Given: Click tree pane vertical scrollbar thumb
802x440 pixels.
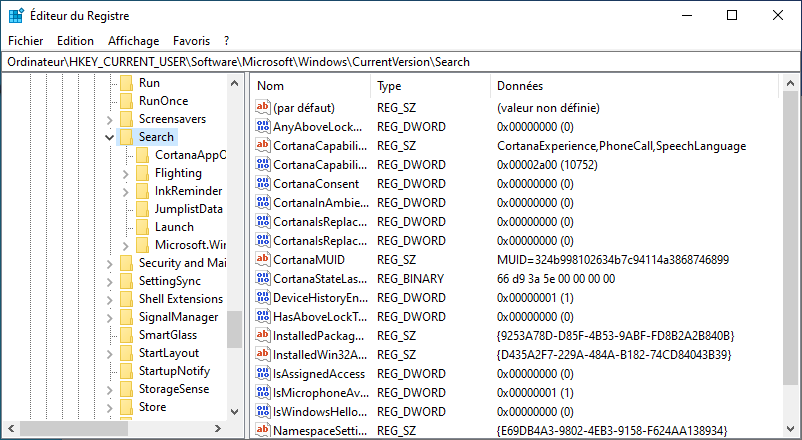Looking at the screenshot, I should tap(234, 329).
